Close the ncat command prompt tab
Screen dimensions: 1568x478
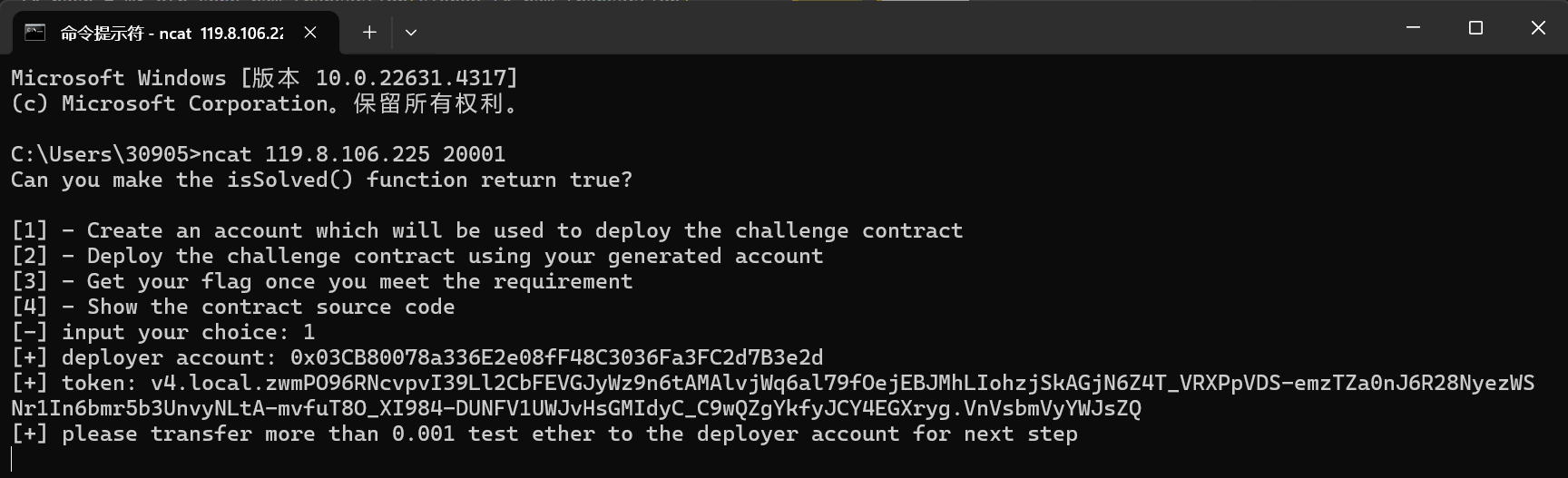point(310,33)
